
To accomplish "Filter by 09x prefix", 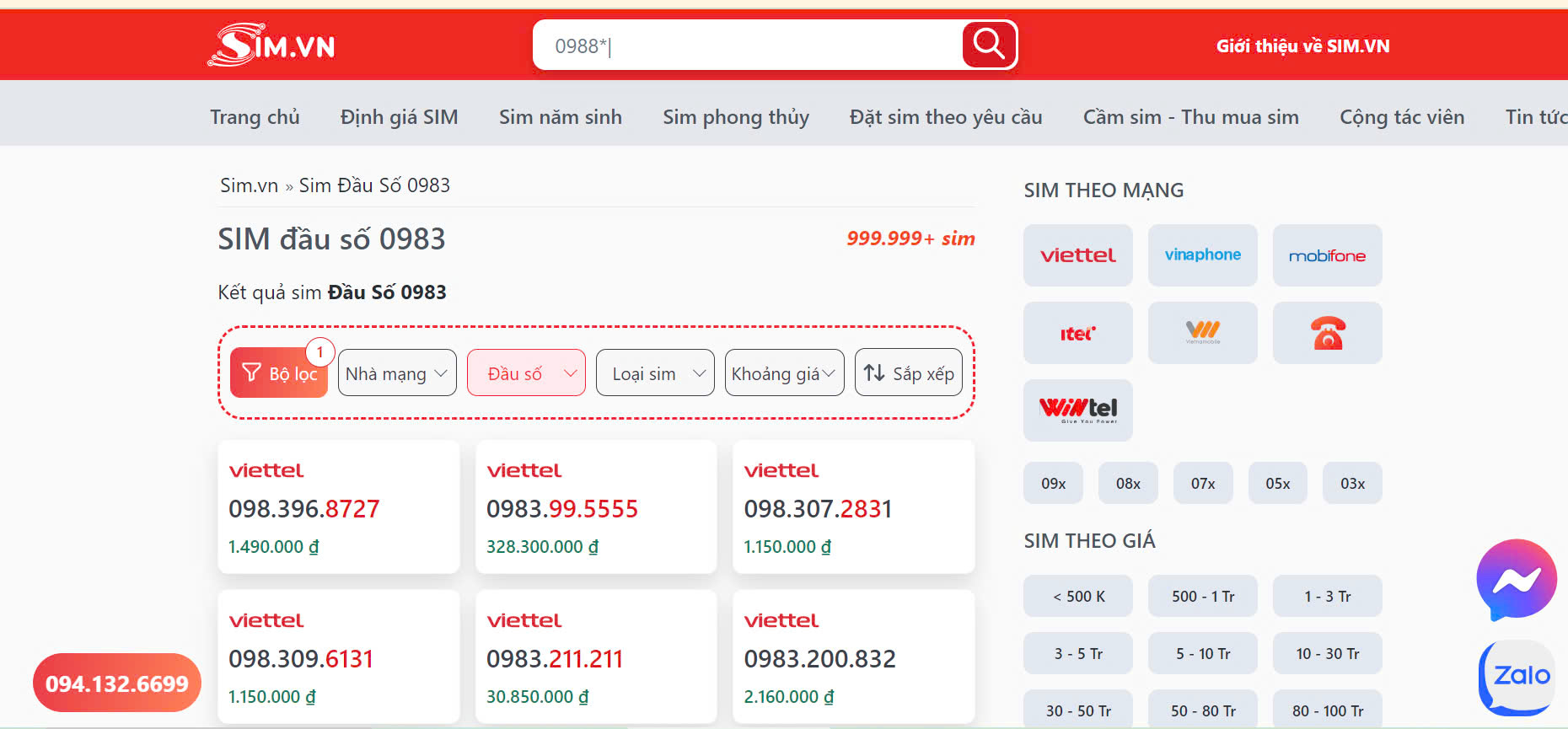I will coord(1054,483).
